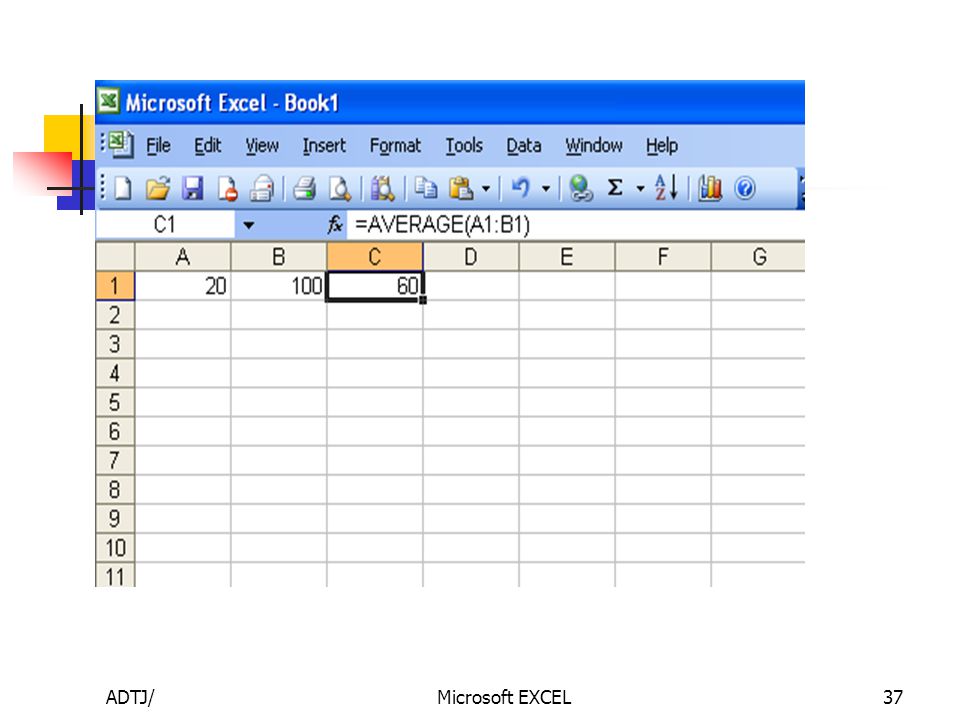960x720 pixels.
Task: Open the Data menu
Action: tap(523, 146)
